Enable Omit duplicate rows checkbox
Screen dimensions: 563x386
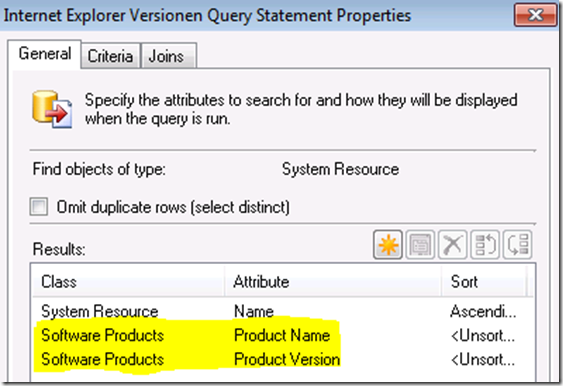tap(39, 206)
